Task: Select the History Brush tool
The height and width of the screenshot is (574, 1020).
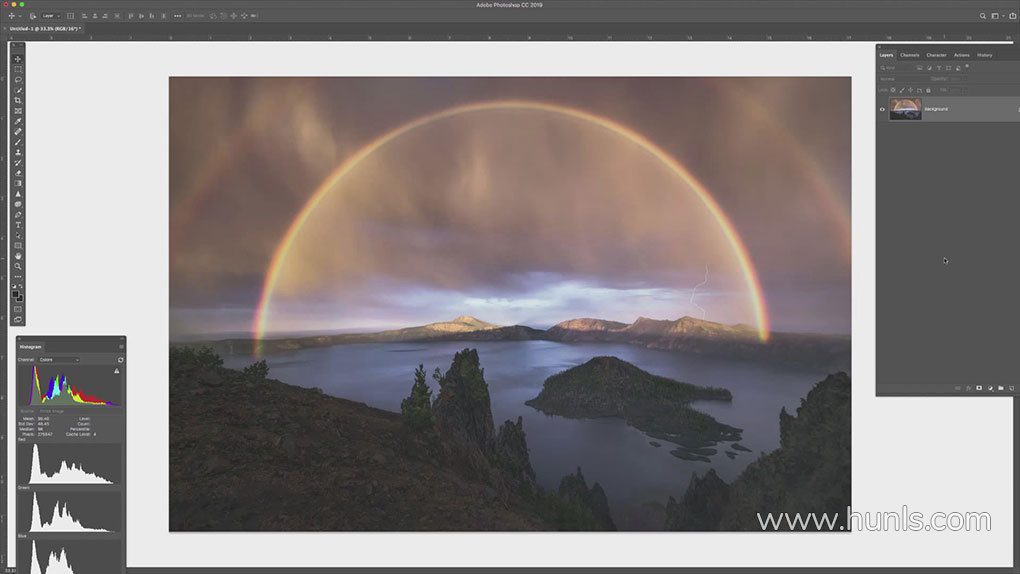Action: [x=18, y=163]
